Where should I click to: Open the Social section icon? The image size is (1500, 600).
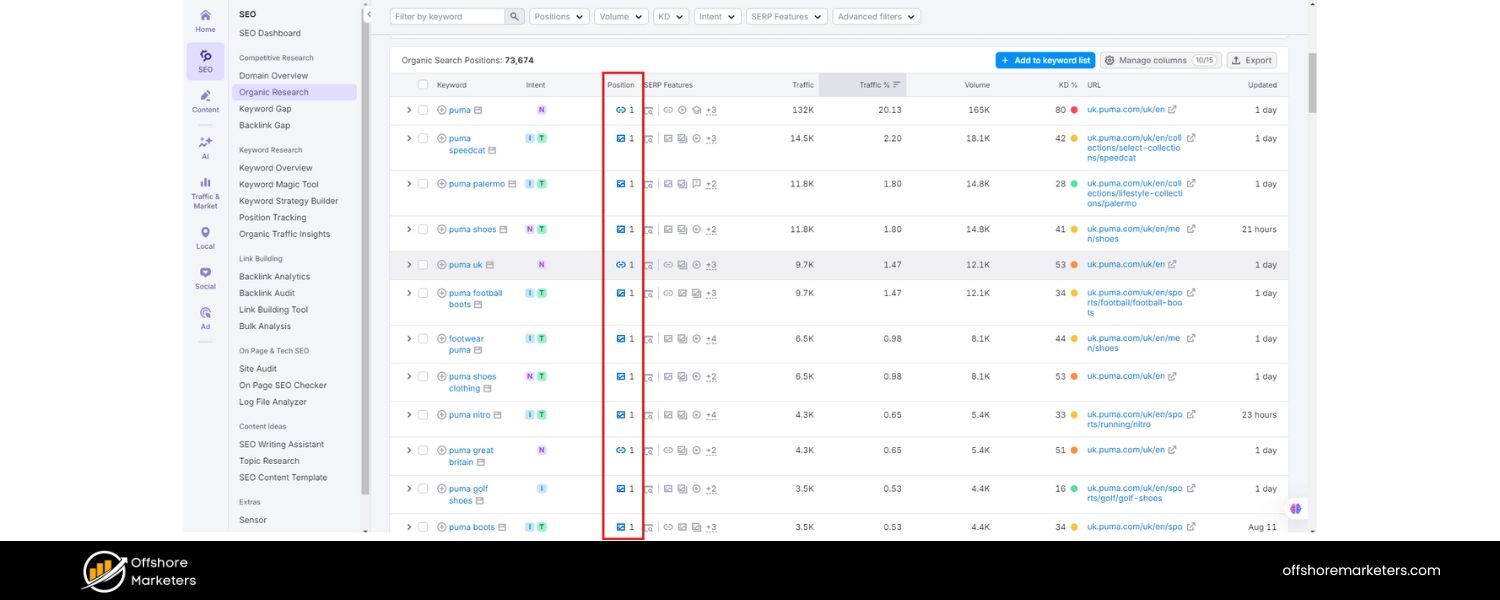pos(205,273)
